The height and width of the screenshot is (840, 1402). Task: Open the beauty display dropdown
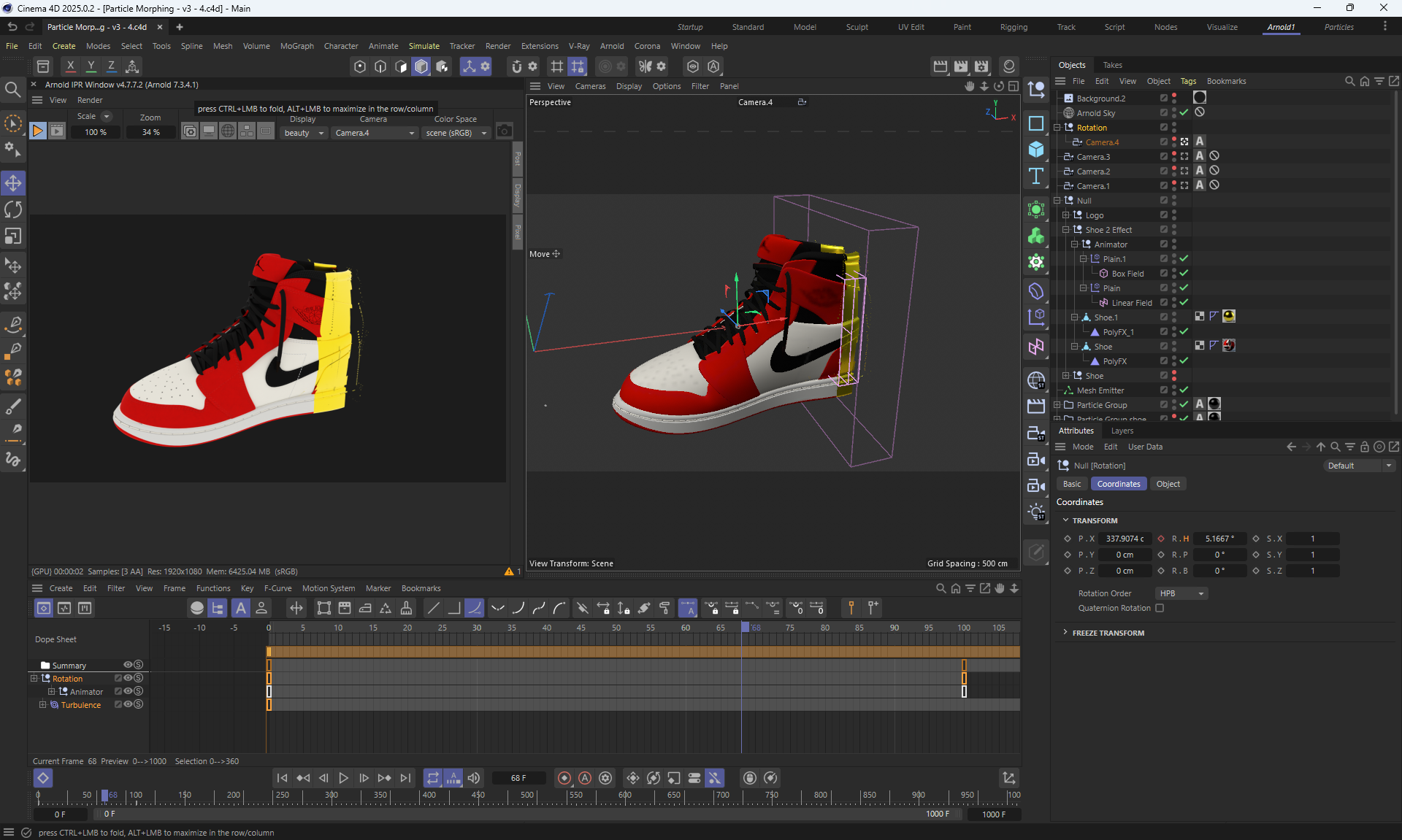click(304, 133)
